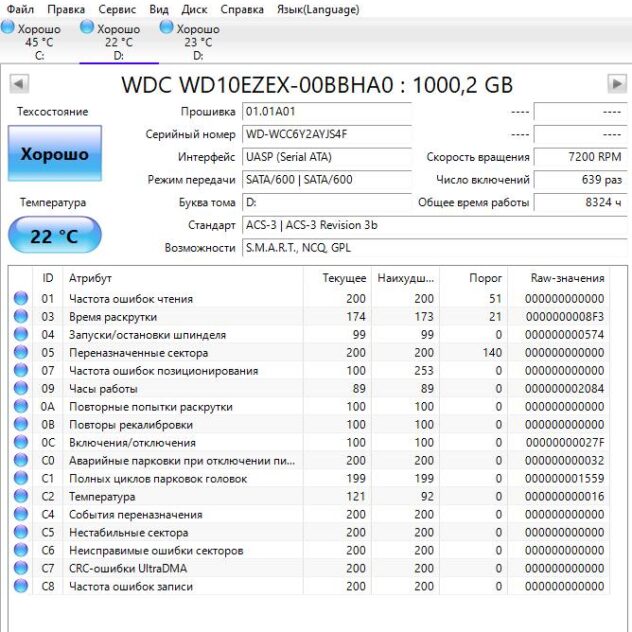Click the Атрибут column header
The image size is (632, 632).
pos(183,278)
